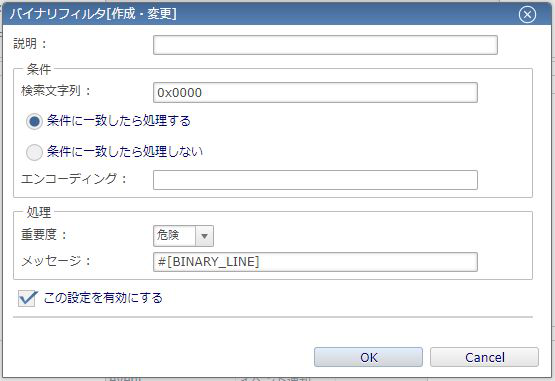Viewport: 555px width, 381px height.
Task: Focus the 検索文字列 field containing 0x0000
Action: point(315,92)
